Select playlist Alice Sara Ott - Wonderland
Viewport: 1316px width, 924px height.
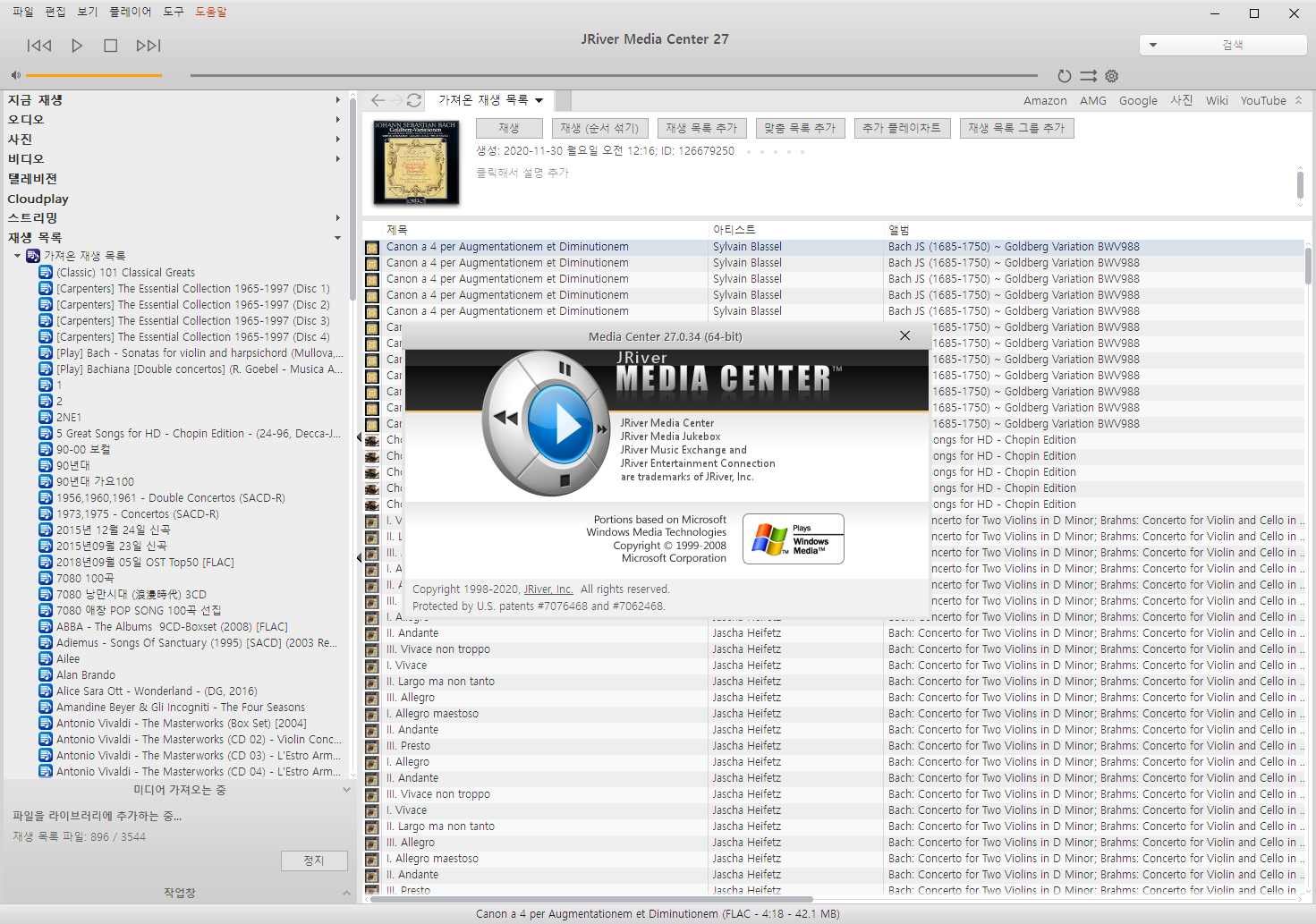click(157, 691)
